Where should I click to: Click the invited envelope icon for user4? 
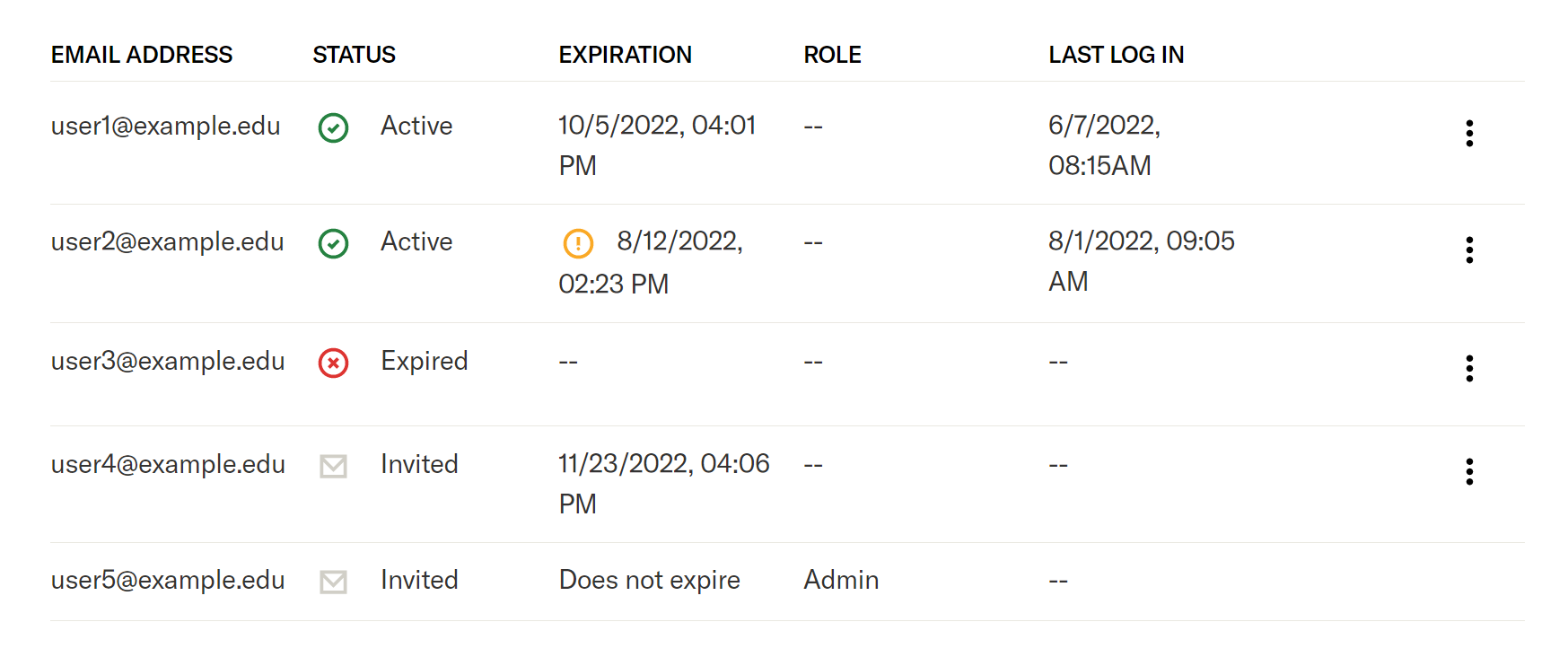tap(333, 466)
